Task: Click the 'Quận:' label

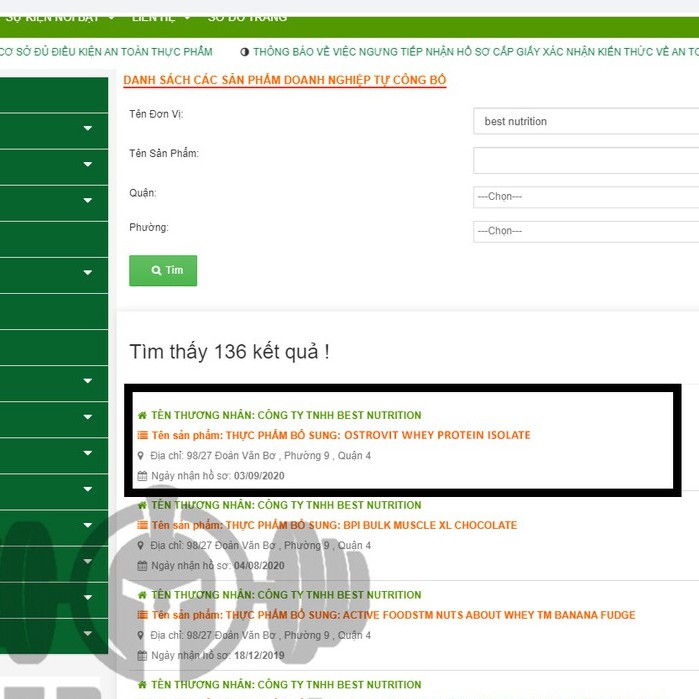Action: 143,193
